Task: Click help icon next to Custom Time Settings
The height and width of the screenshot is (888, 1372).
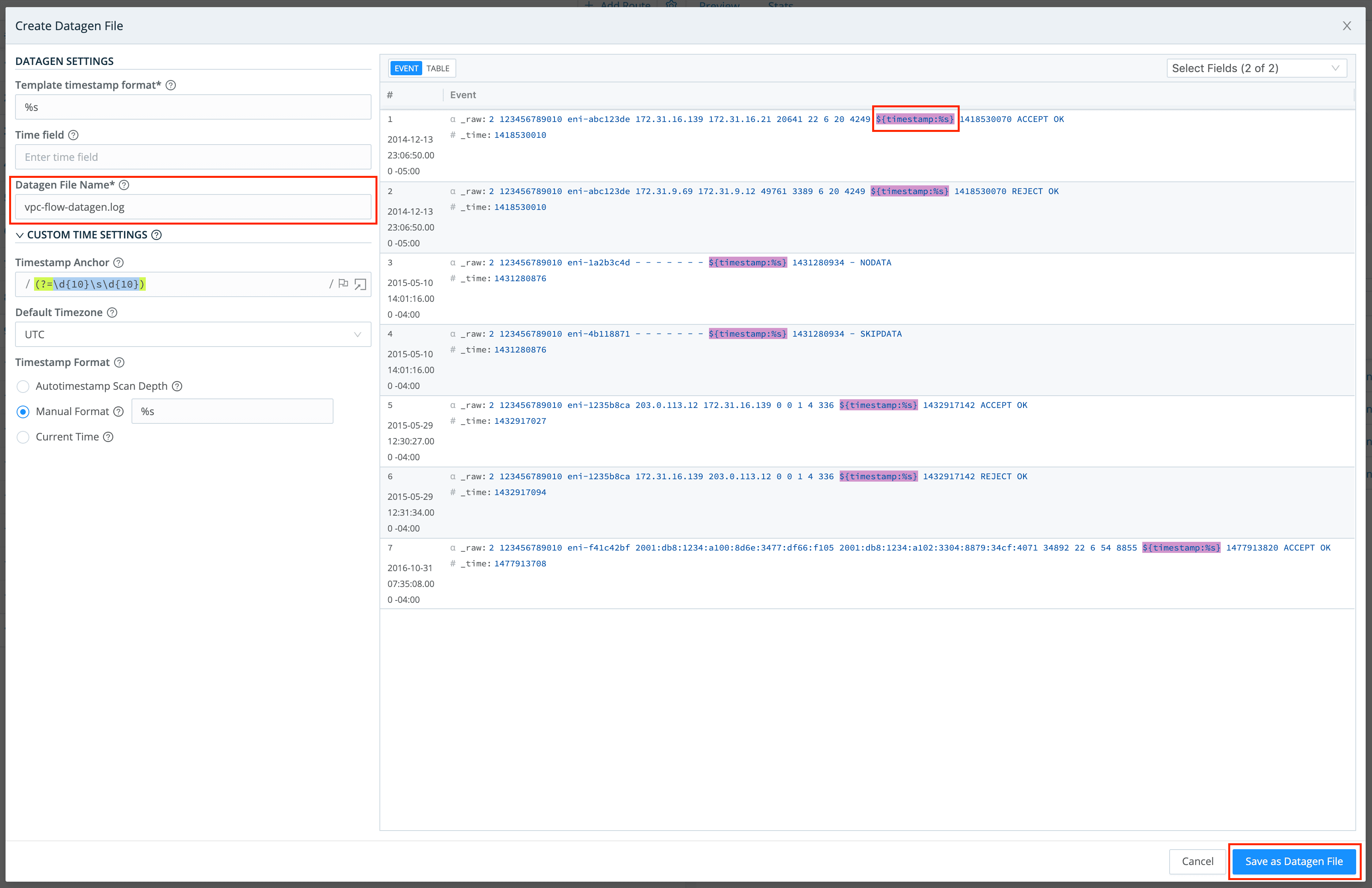Action: (156, 235)
